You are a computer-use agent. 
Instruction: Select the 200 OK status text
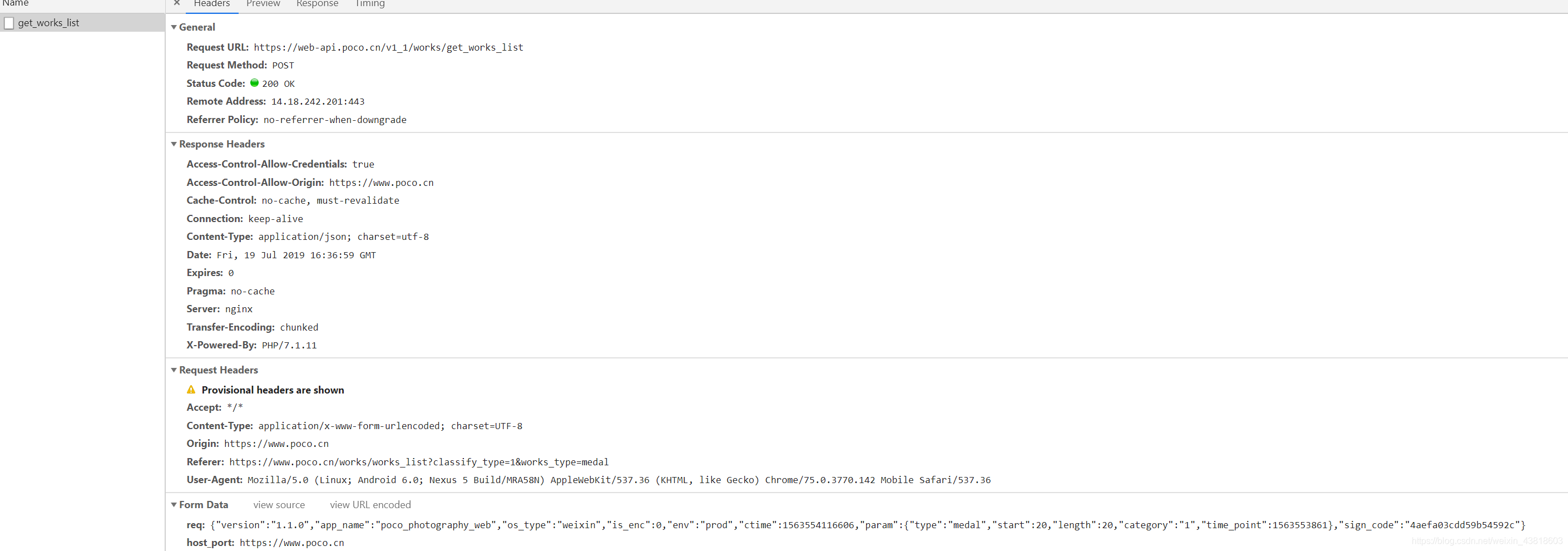(278, 83)
